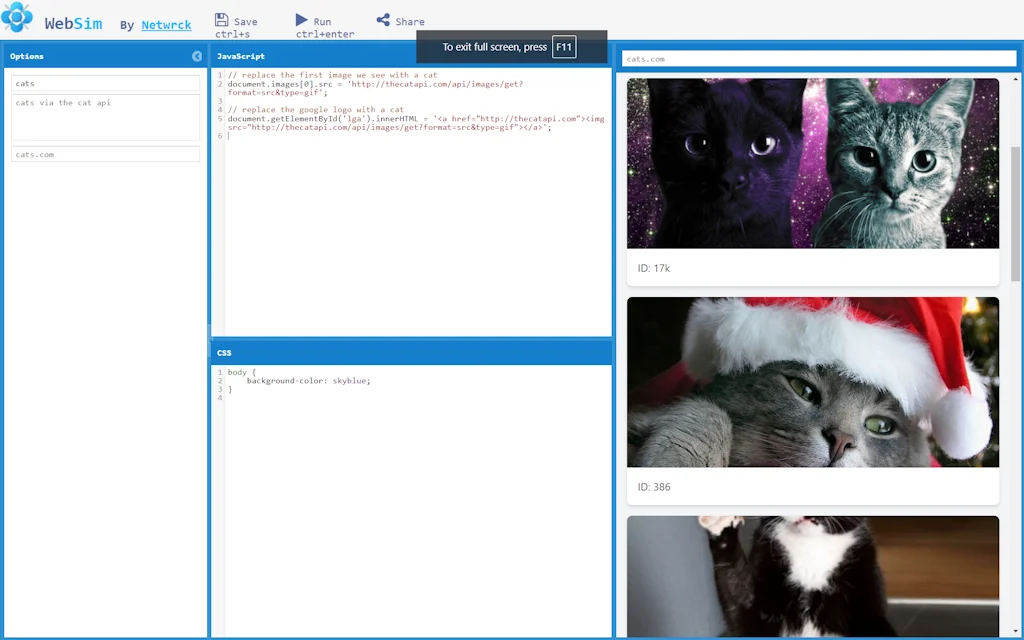This screenshot has width=1024, height=640.
Task: Open the Netwrck link
Action: tap(166, 25)
